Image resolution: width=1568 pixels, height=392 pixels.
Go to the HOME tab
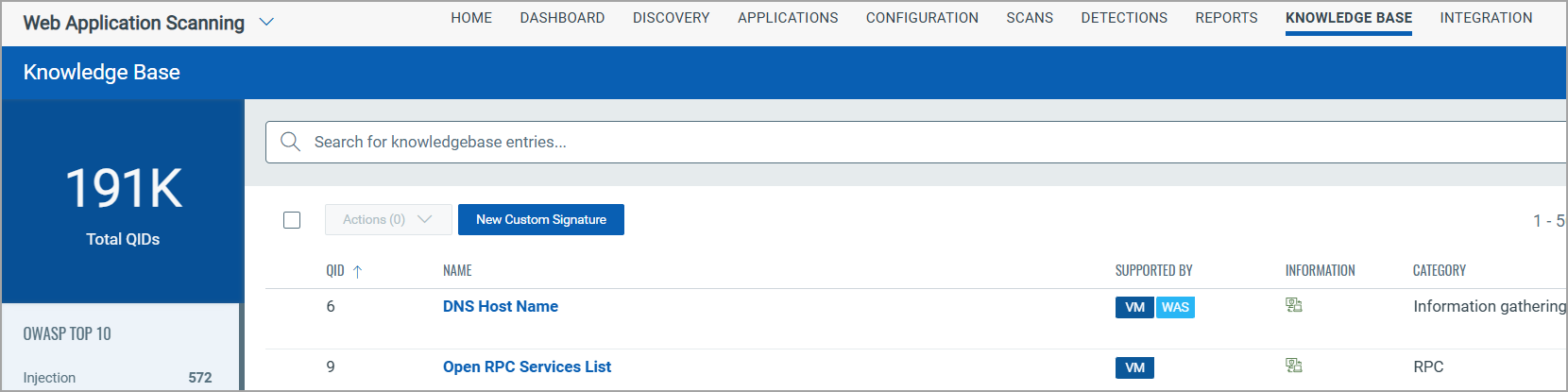pos(471,18)
